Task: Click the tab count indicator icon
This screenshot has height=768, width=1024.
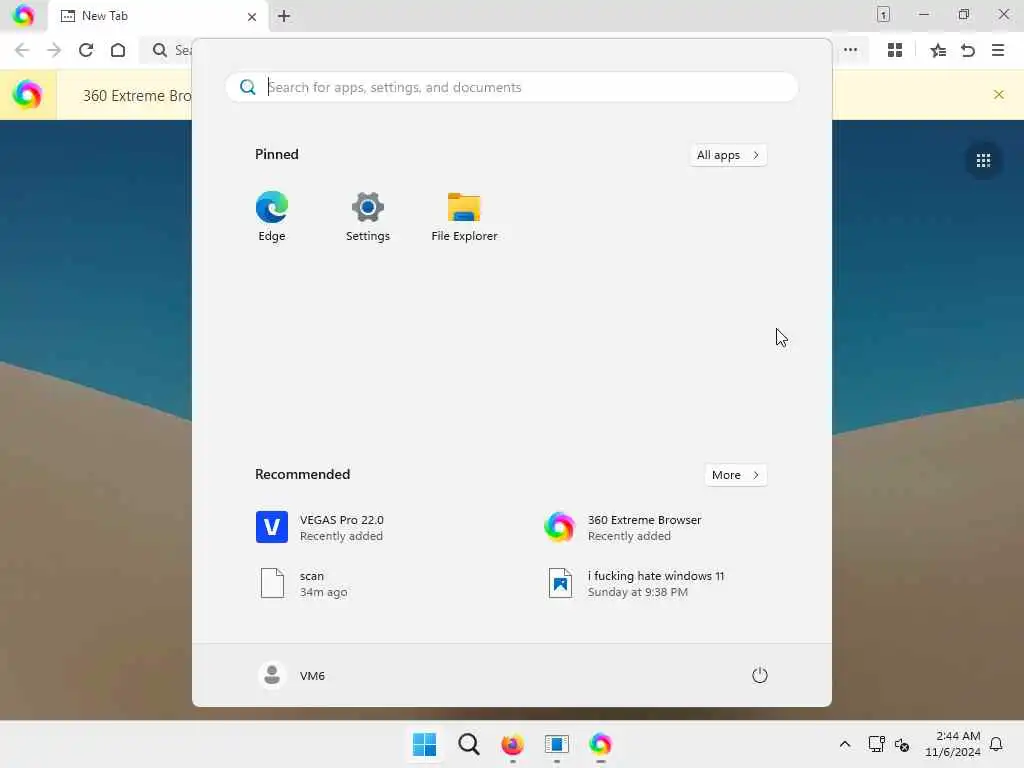Action: tap(883, 14)
